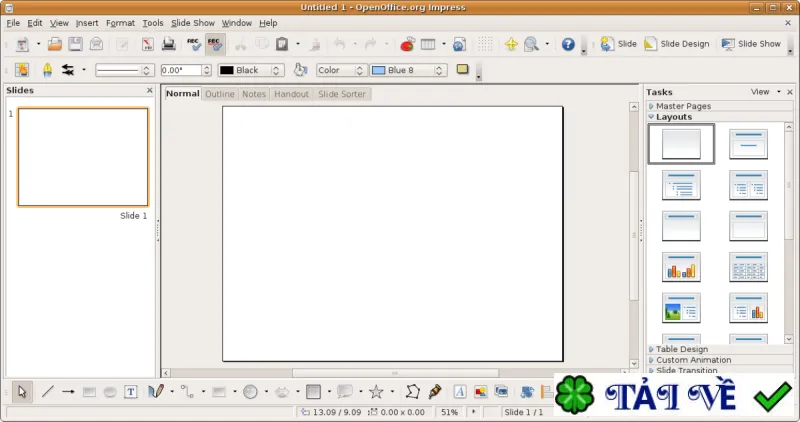This screenshot has width=800, height=422.
Task: Expand the Custom Animation panel
Action: pos(693,360)
